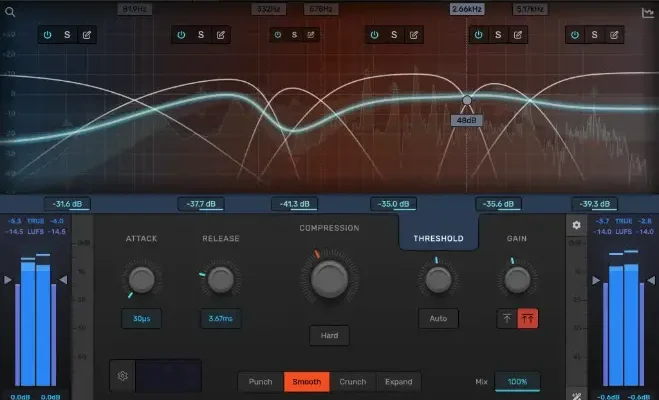Select the Expand mode button

tap(399, 382)
